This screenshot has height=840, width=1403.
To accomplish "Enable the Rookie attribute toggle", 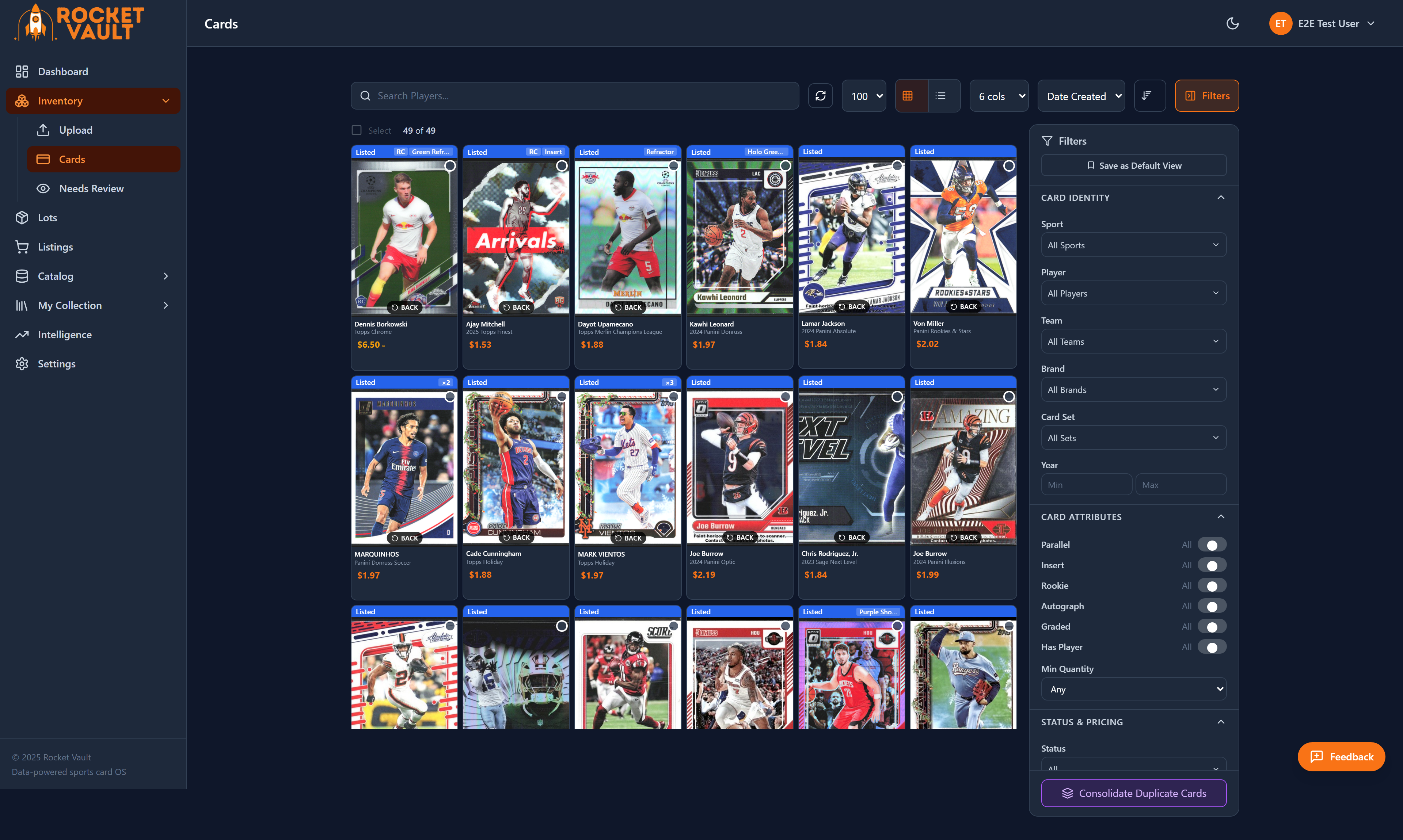I will [x=1212, y=585].
